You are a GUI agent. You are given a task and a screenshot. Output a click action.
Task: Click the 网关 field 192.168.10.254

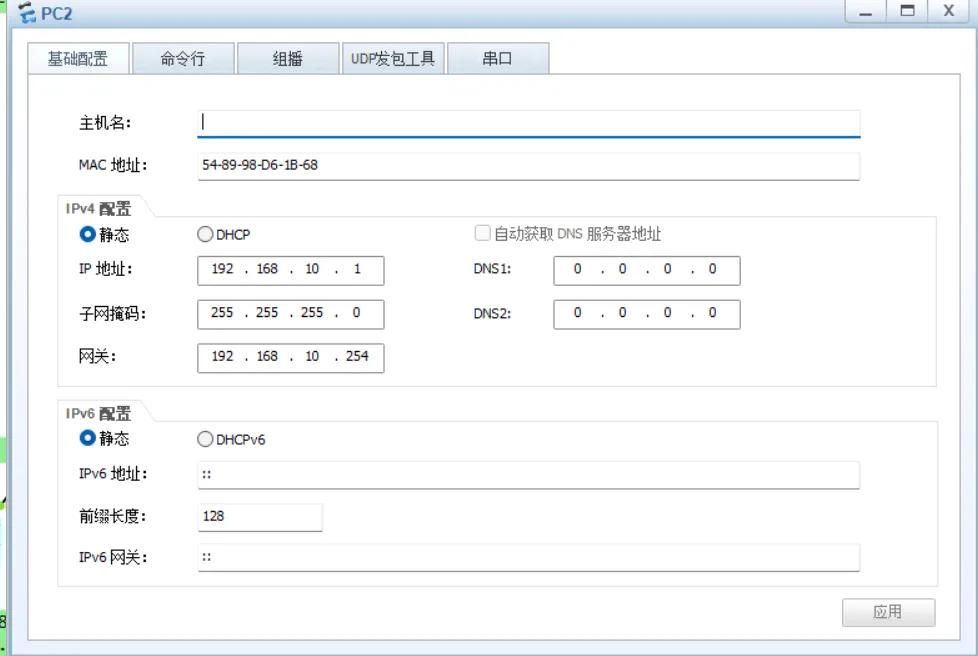[291, 358]
